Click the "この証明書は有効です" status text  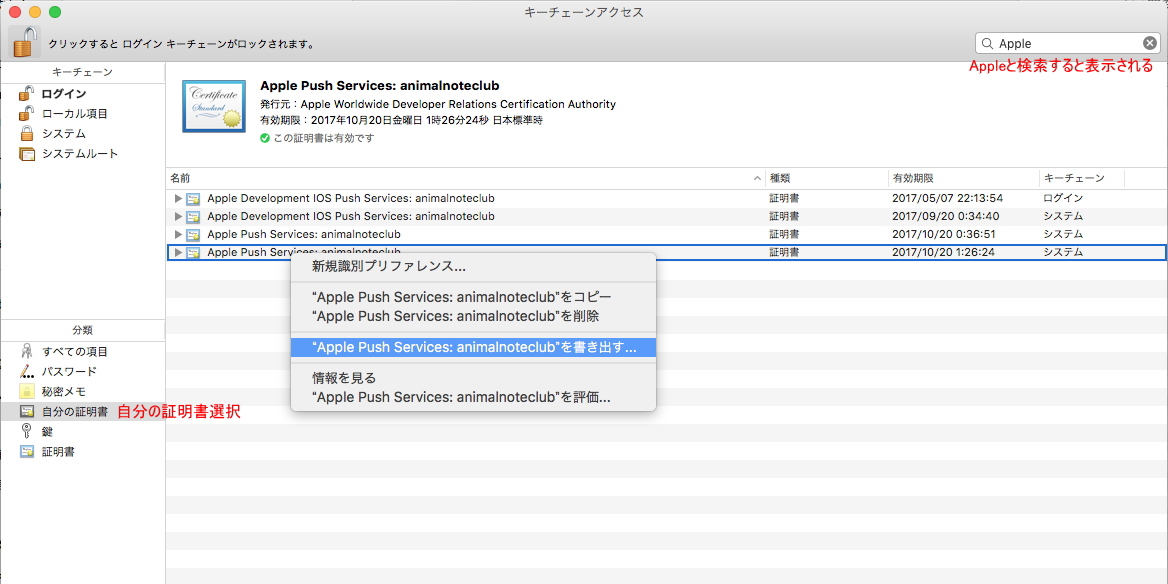coord(323,138)
